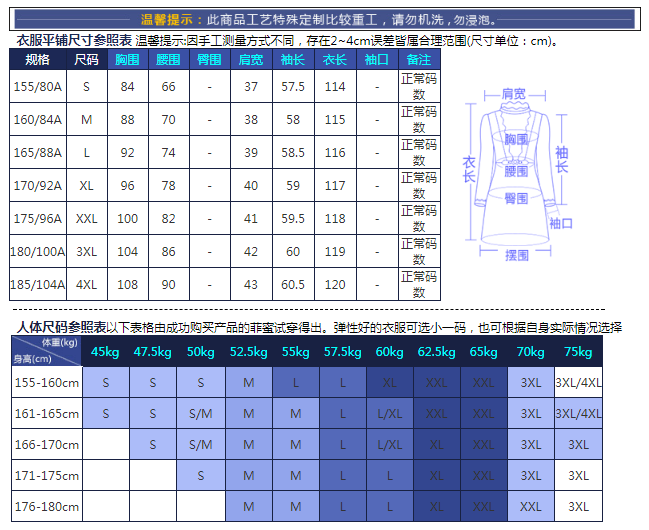Screen dimensions: 649x530
Task: Click the 176-180cm height row label
Action: click(x=46, y=506)
